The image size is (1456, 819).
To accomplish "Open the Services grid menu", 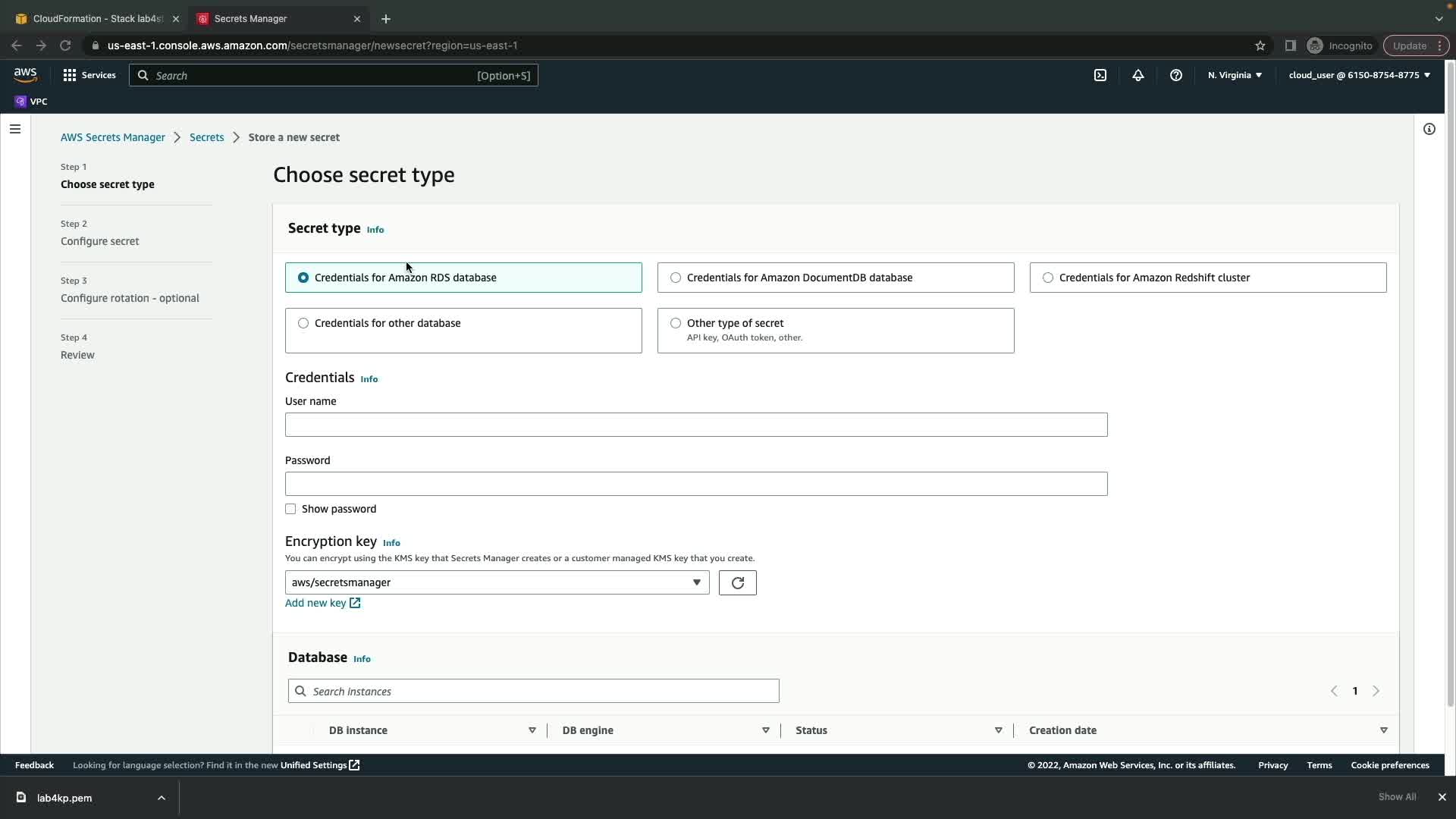I will (89, 75).
